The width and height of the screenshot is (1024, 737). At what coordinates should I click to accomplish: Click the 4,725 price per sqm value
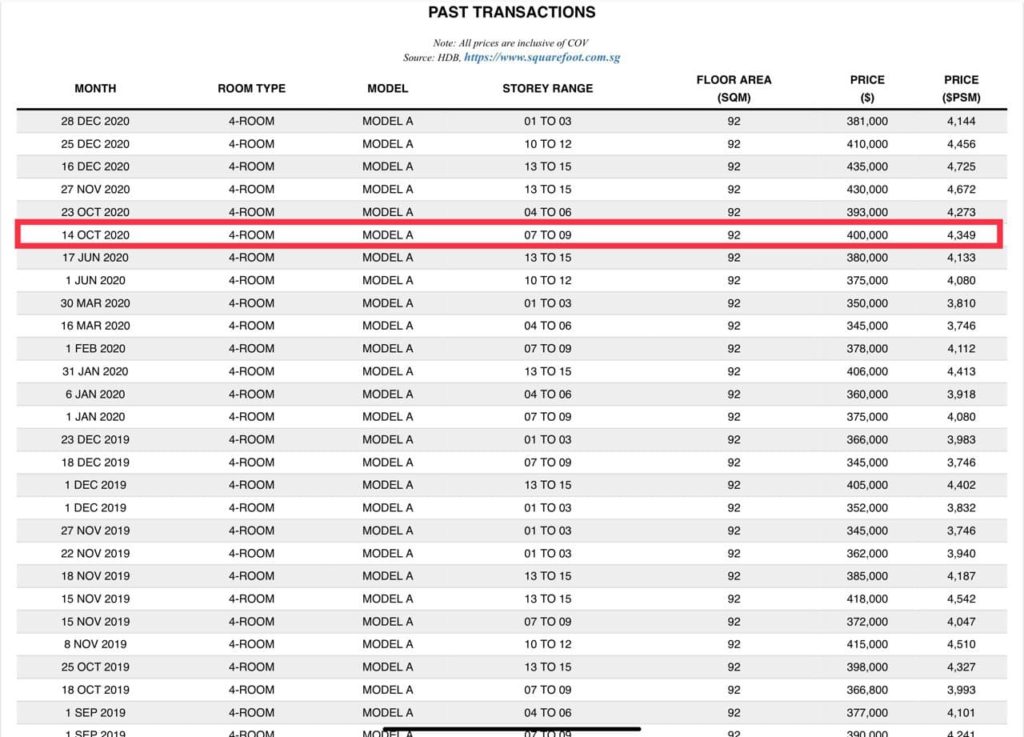tap(961, 167)
